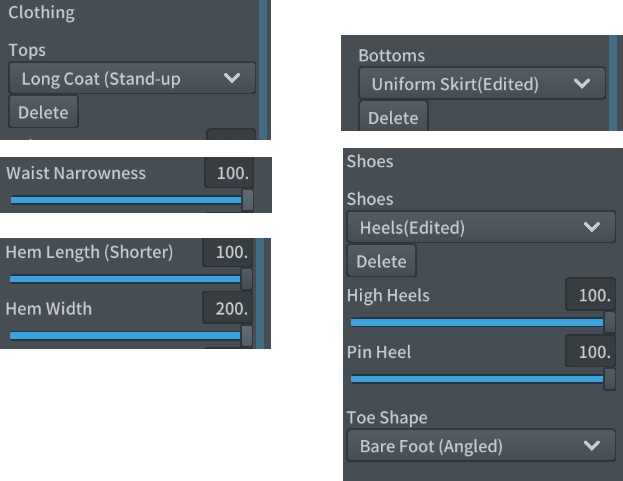
Task: Delete the Shoes item
Action: click(381, 261)
